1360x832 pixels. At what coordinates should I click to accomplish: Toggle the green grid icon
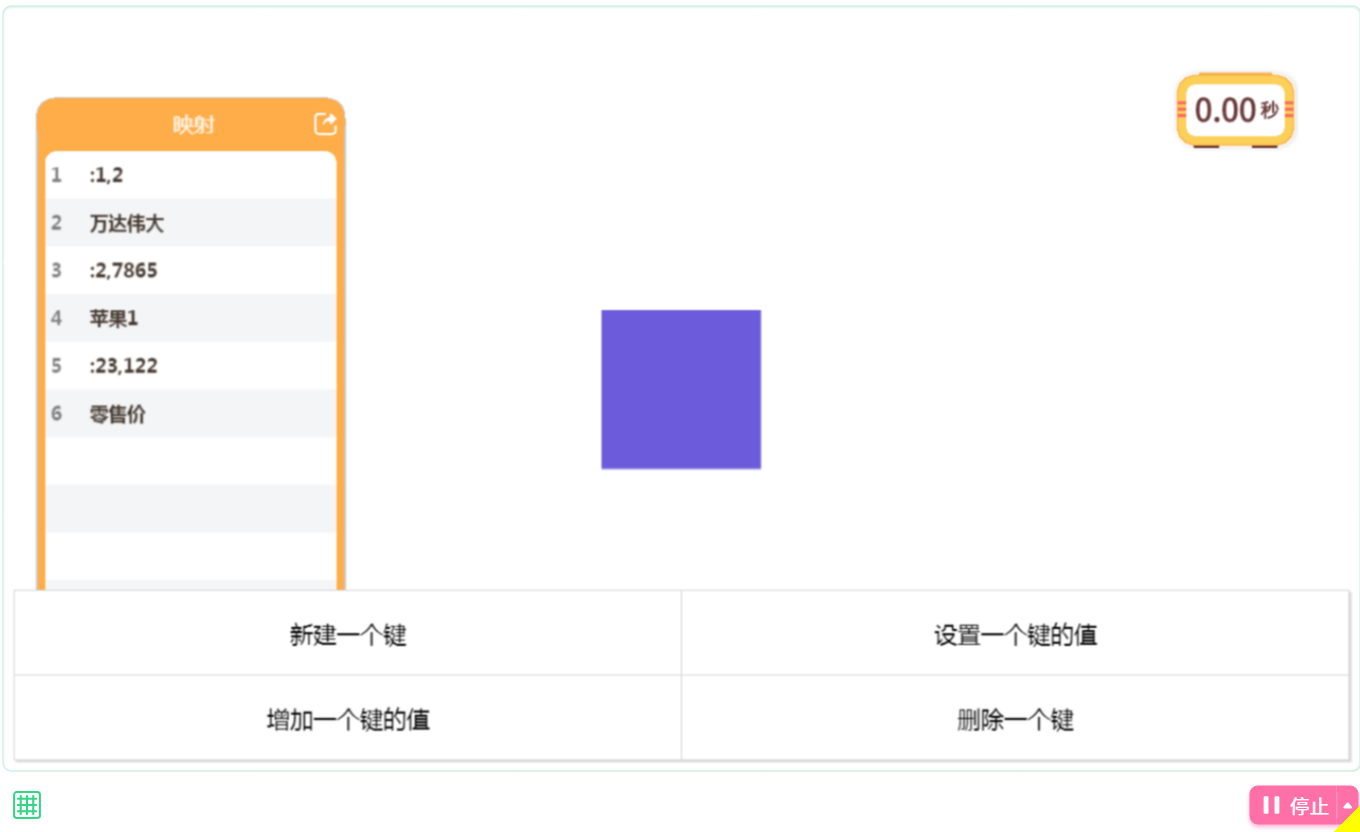[27, 804]
